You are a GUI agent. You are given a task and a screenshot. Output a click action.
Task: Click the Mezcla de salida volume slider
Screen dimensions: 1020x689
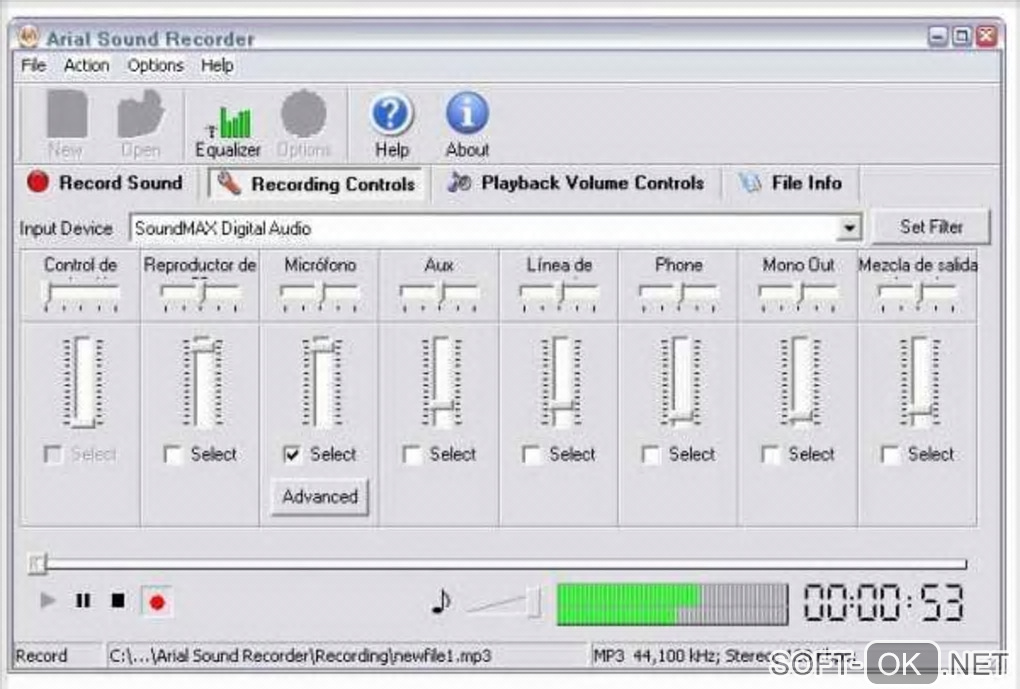tap(919, 382)
